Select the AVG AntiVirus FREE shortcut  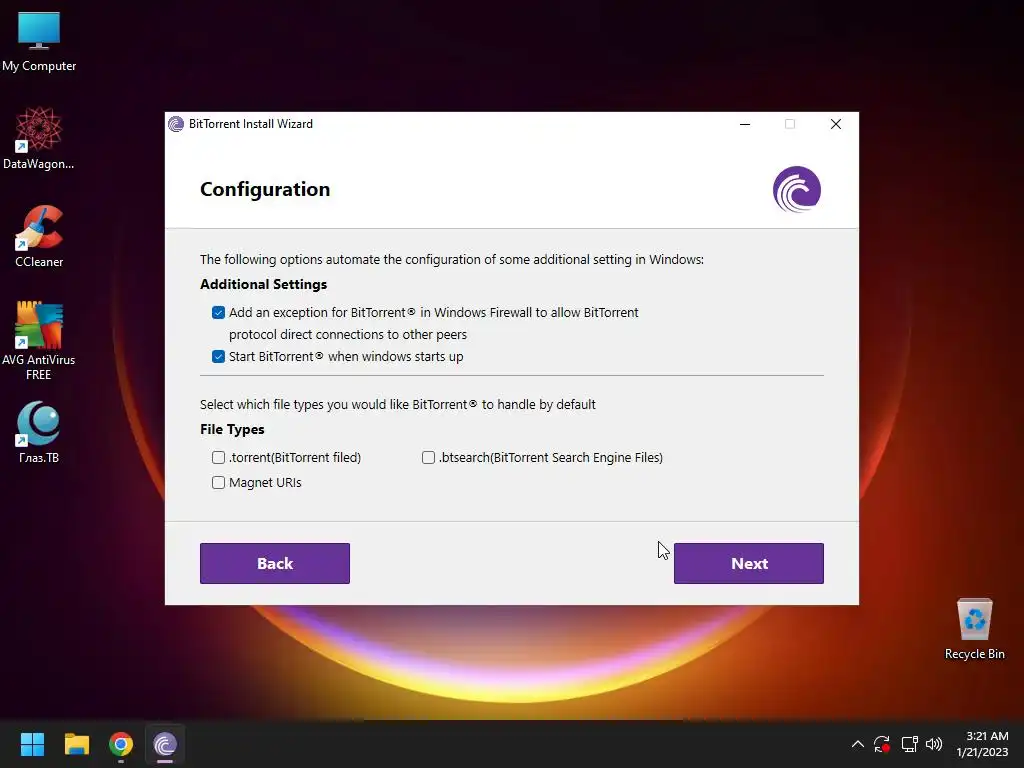click(39, 341)
